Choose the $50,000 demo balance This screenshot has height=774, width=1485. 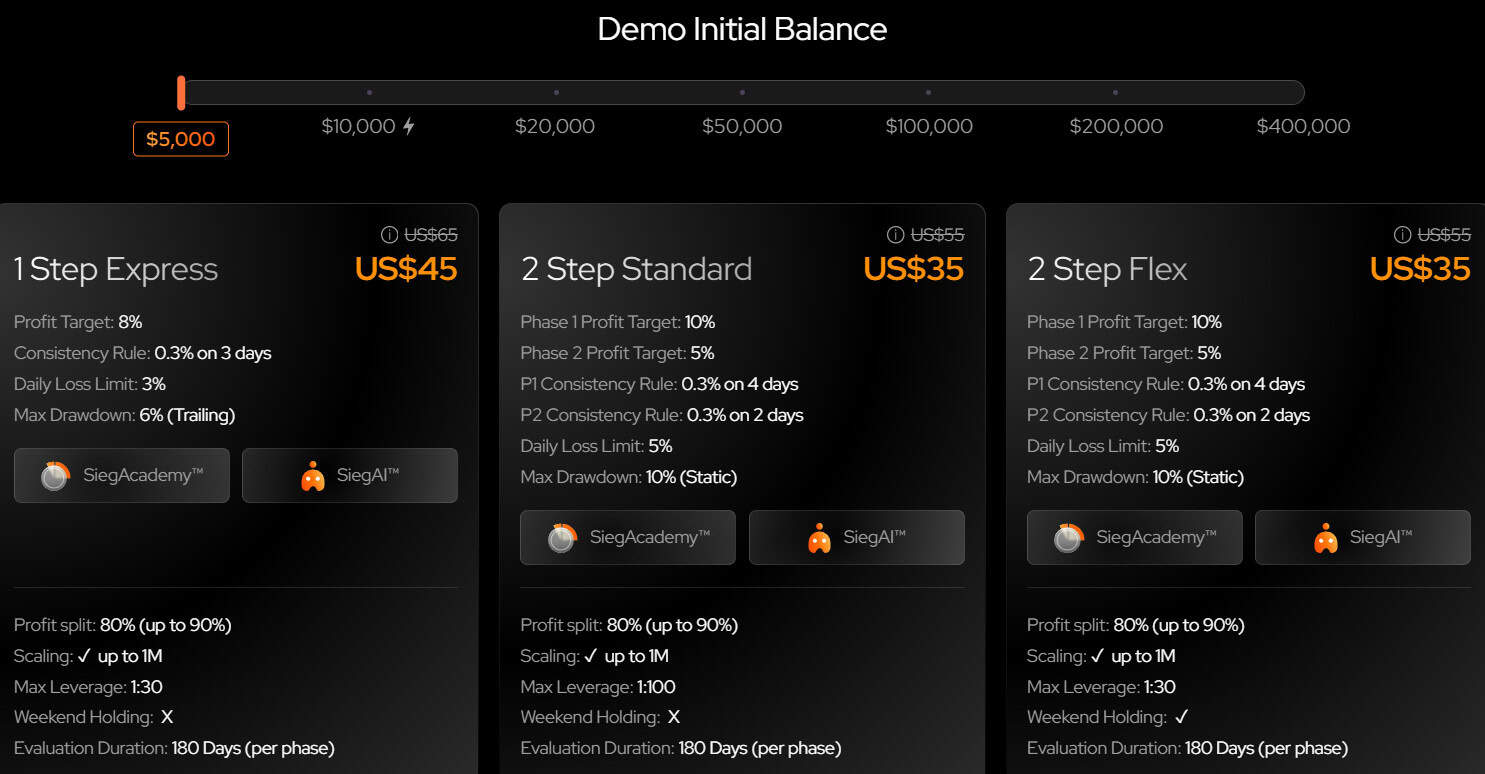[742, 126]
